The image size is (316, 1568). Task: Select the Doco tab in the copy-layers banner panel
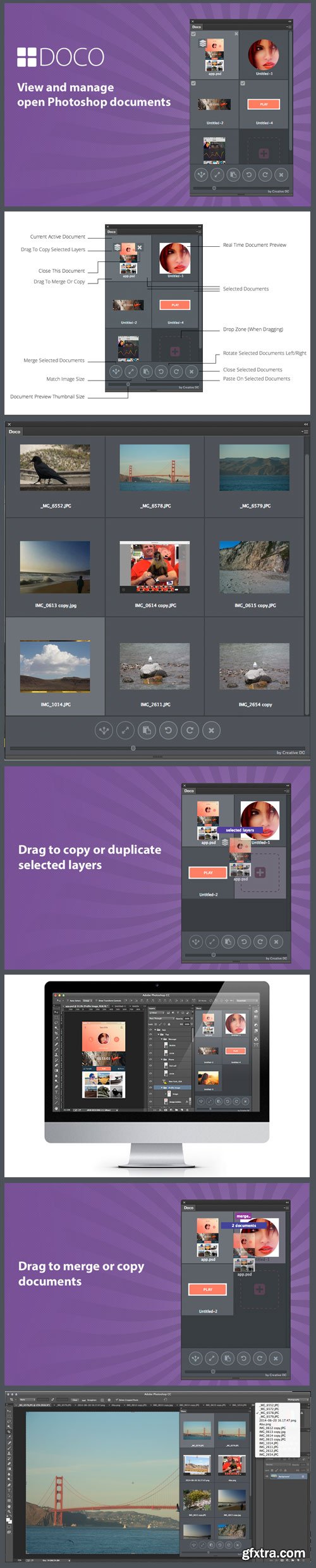[x=188, y=791]
